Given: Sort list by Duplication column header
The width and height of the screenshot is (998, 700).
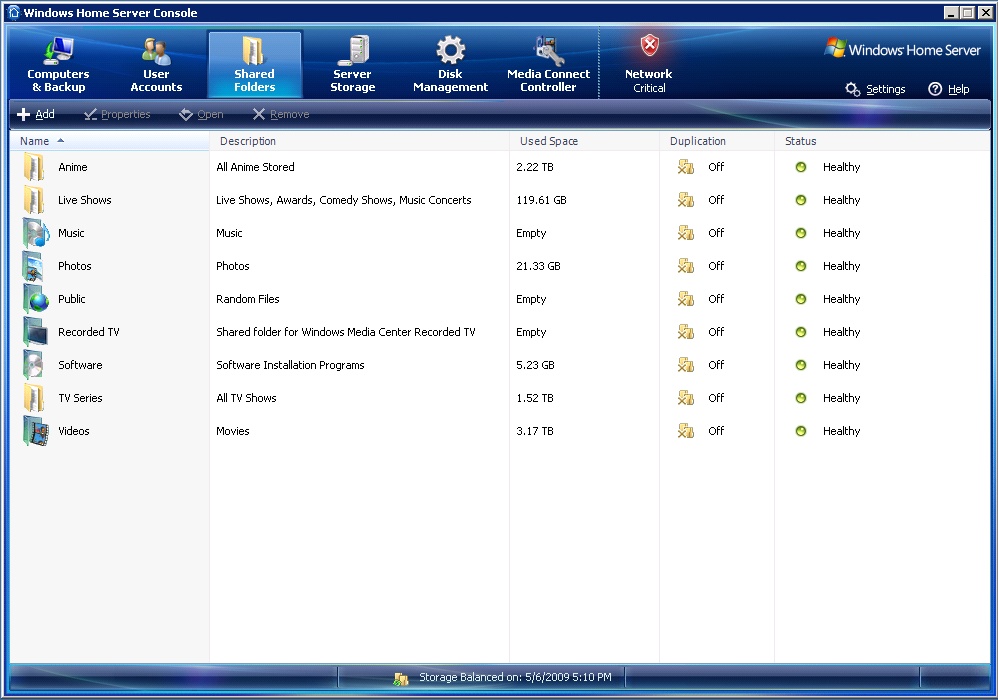Looking at the screenshot, I should pos(698,141).
